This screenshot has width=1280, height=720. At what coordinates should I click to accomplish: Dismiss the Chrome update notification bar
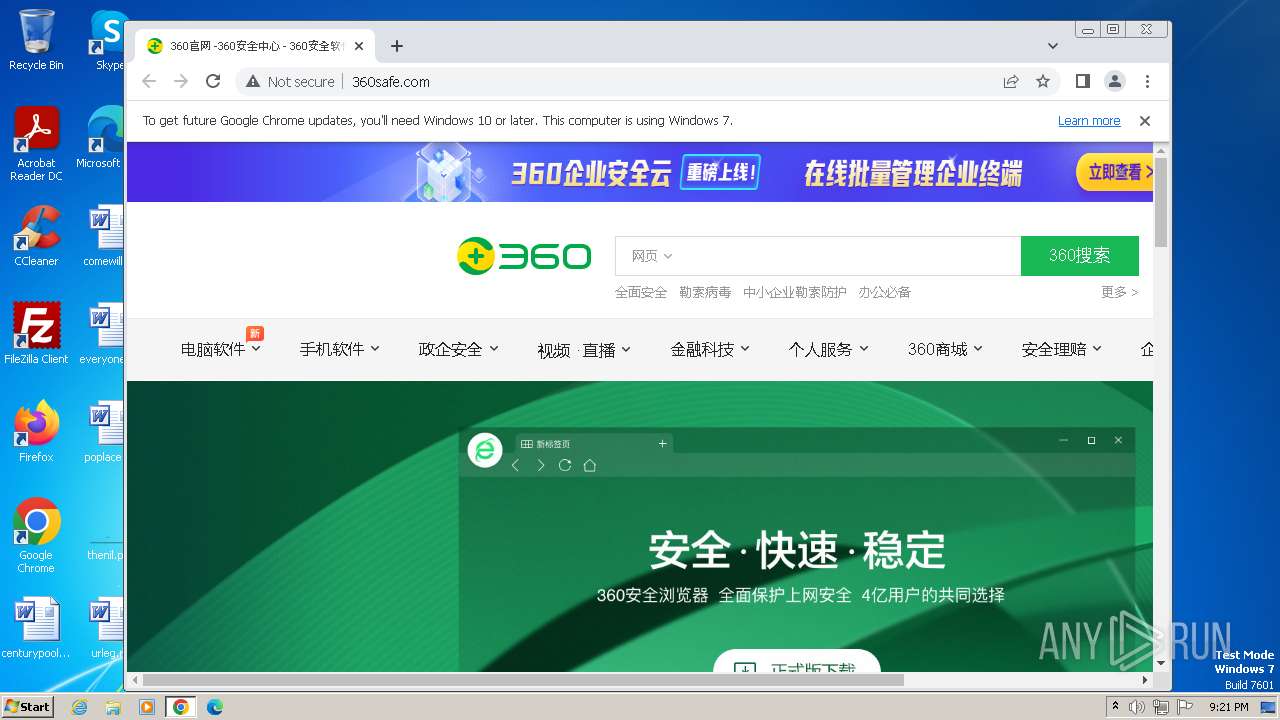[1145, 121]
